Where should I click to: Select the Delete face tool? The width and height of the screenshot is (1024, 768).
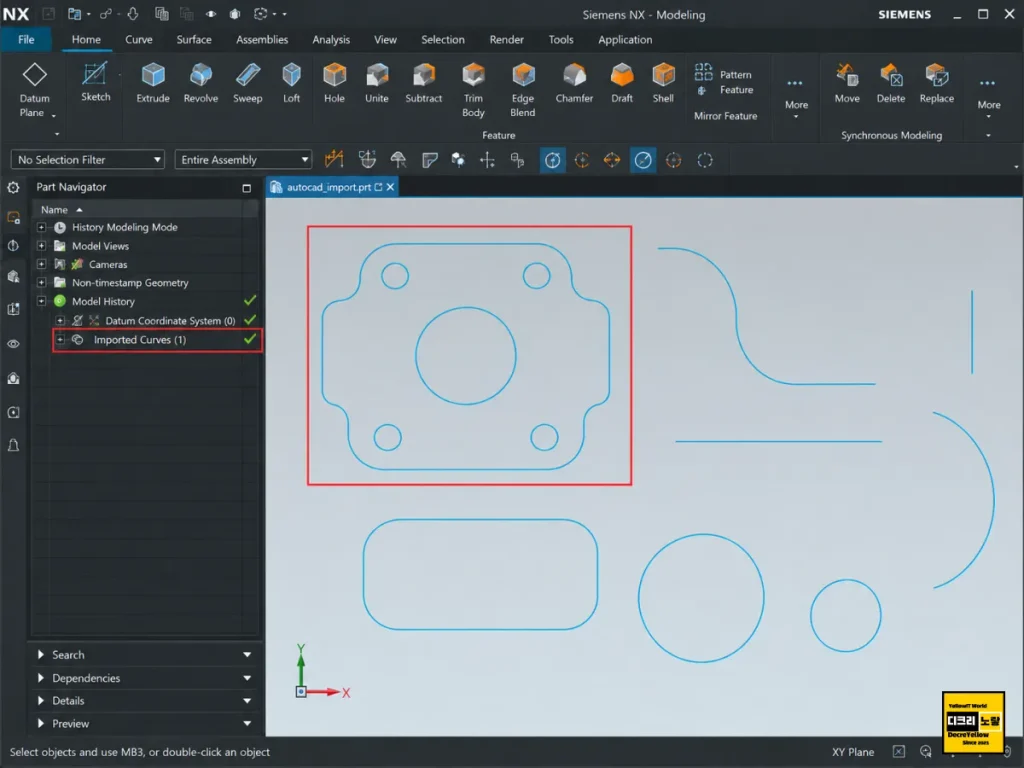pyautogui.click(x=891, y=83)
